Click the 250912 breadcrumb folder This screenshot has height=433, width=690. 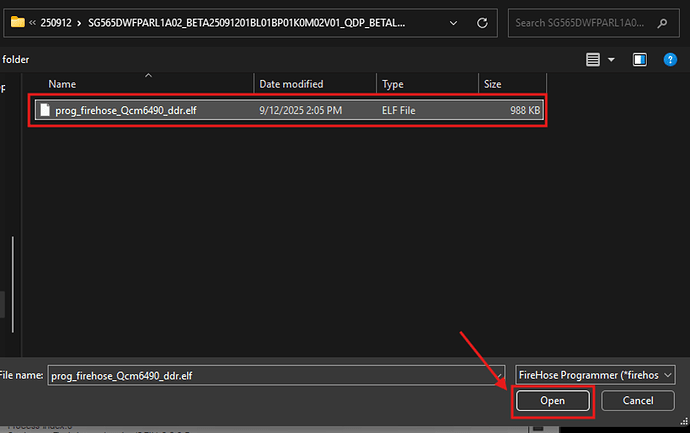56,23
